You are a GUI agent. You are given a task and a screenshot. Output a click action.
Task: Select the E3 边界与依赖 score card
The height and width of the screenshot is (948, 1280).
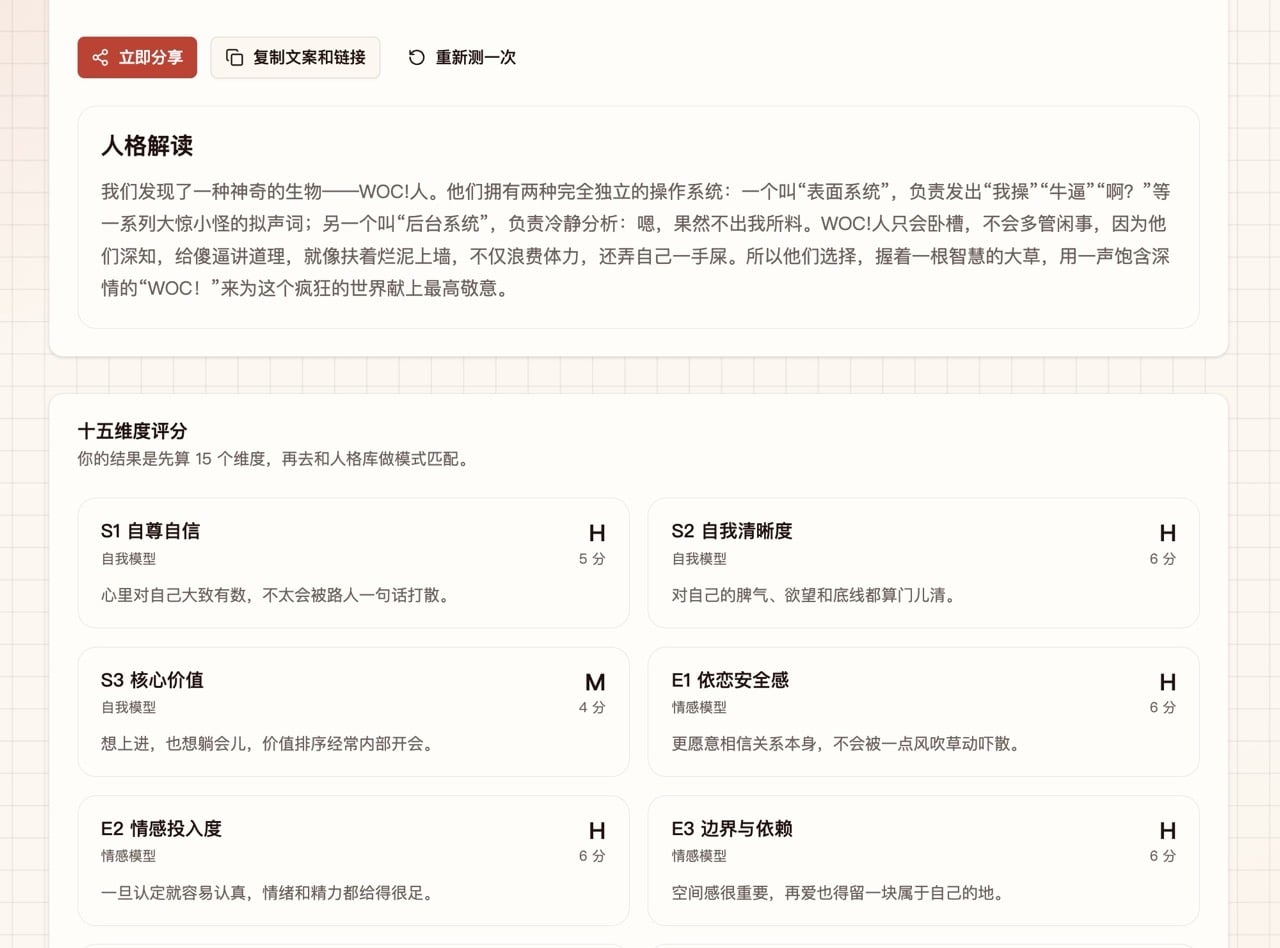pyautogui.click(x=923, y=860)
